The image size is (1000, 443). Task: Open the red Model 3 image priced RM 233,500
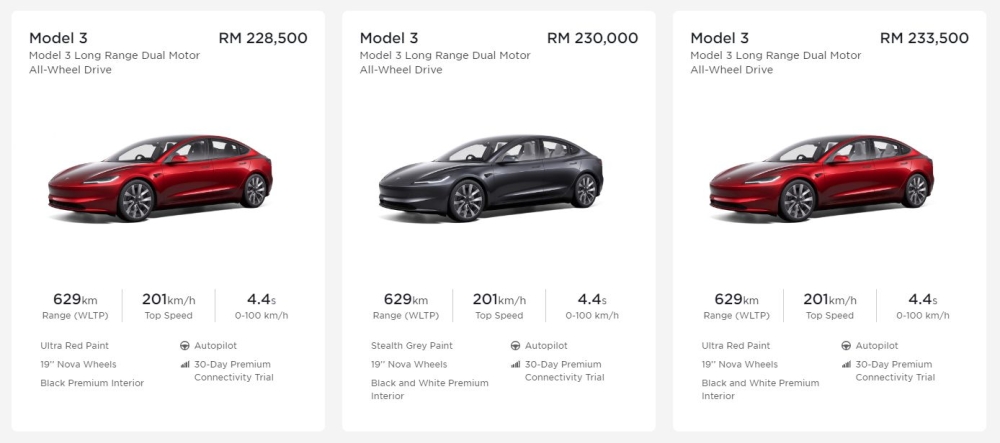[x=821, y=178]
